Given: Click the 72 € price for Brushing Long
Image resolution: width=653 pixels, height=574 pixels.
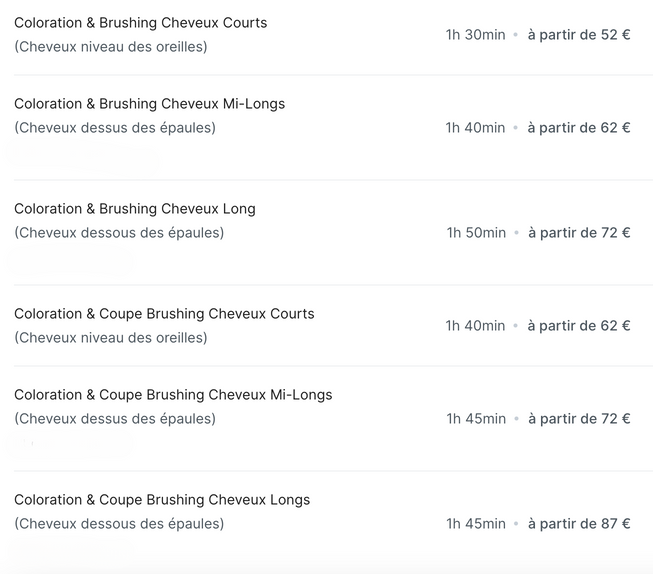Looking at the screenshot, I should pos(579,232).
